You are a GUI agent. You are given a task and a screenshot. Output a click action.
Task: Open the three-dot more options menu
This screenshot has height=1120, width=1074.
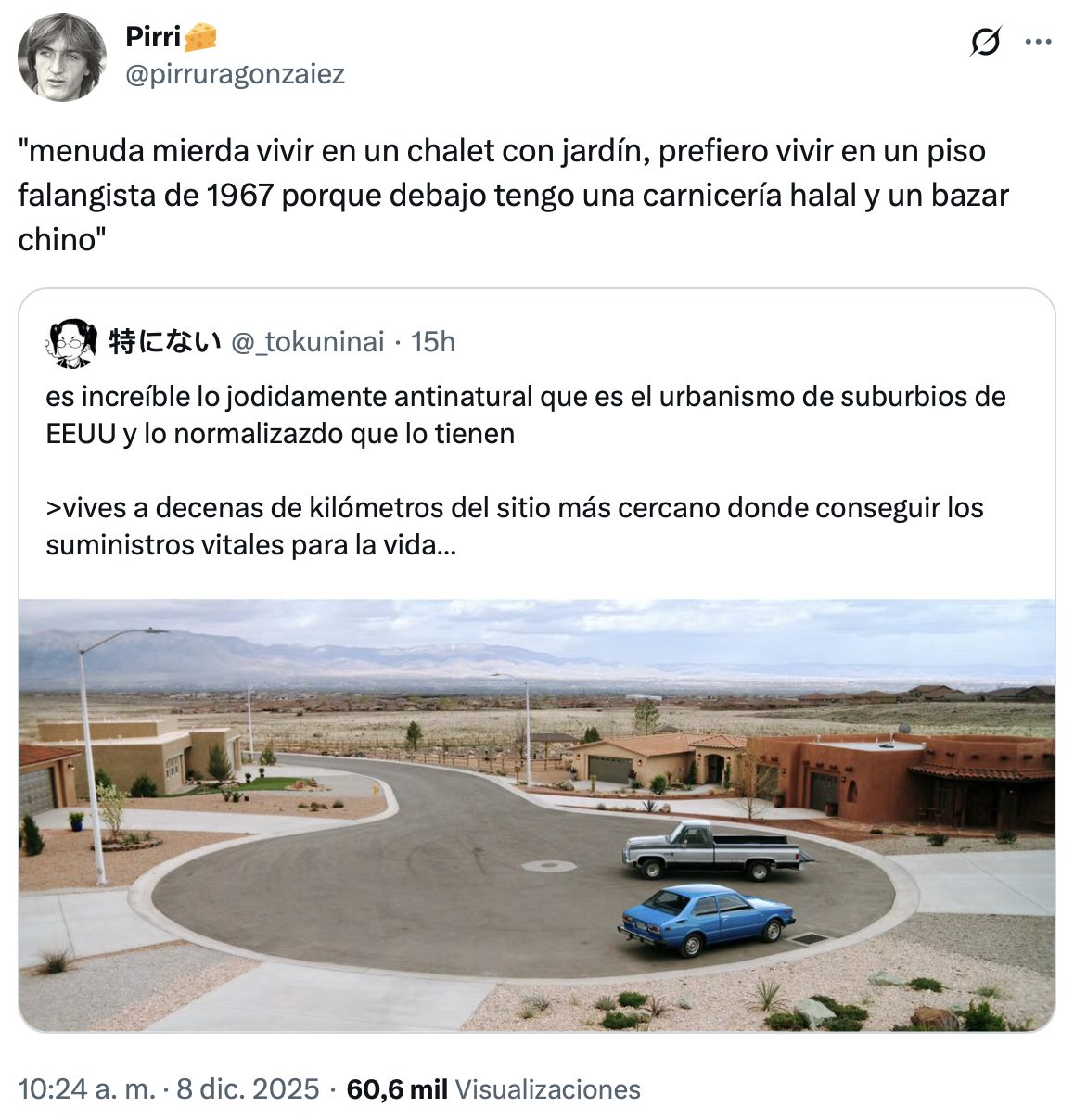coord(1038,42)
